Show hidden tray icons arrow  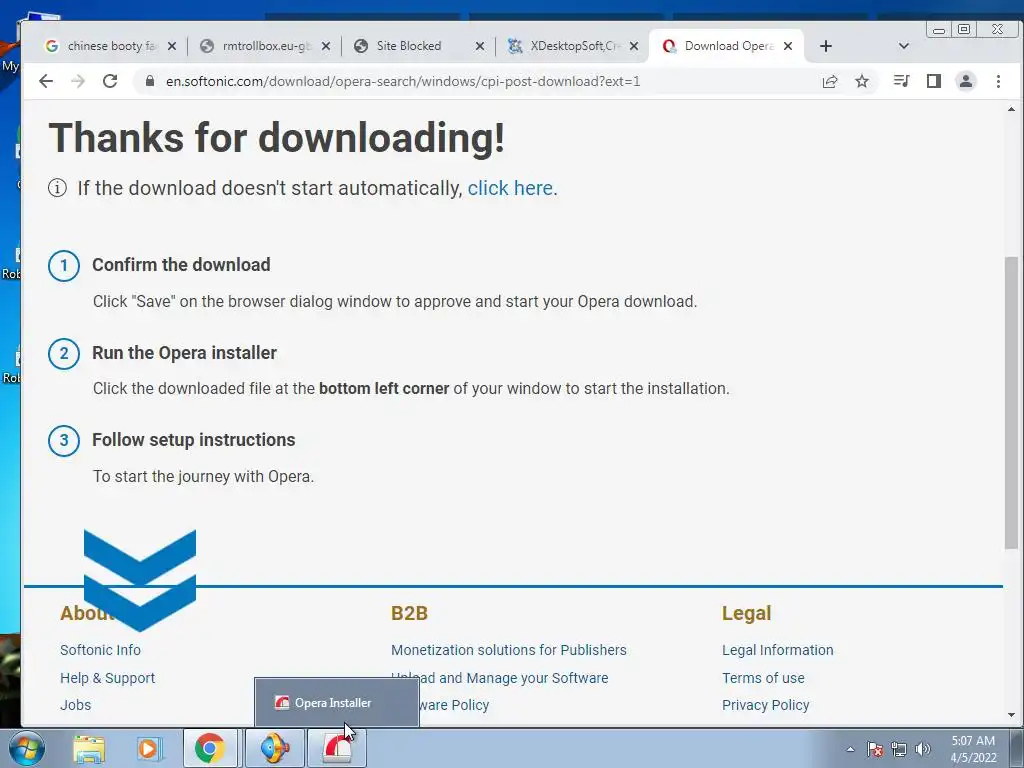point(850,749)
